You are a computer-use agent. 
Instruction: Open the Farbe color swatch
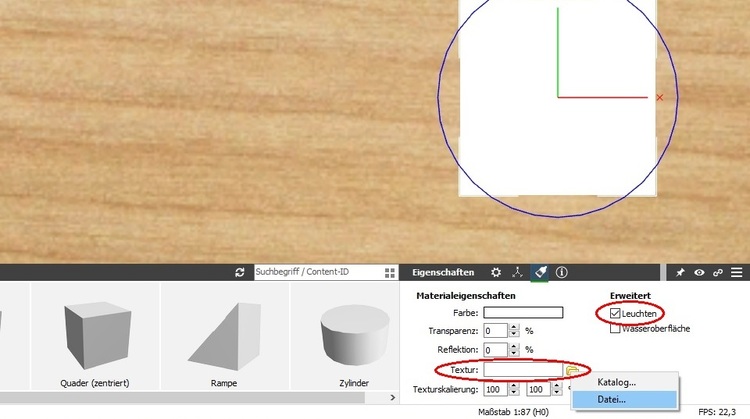(523, 313)
